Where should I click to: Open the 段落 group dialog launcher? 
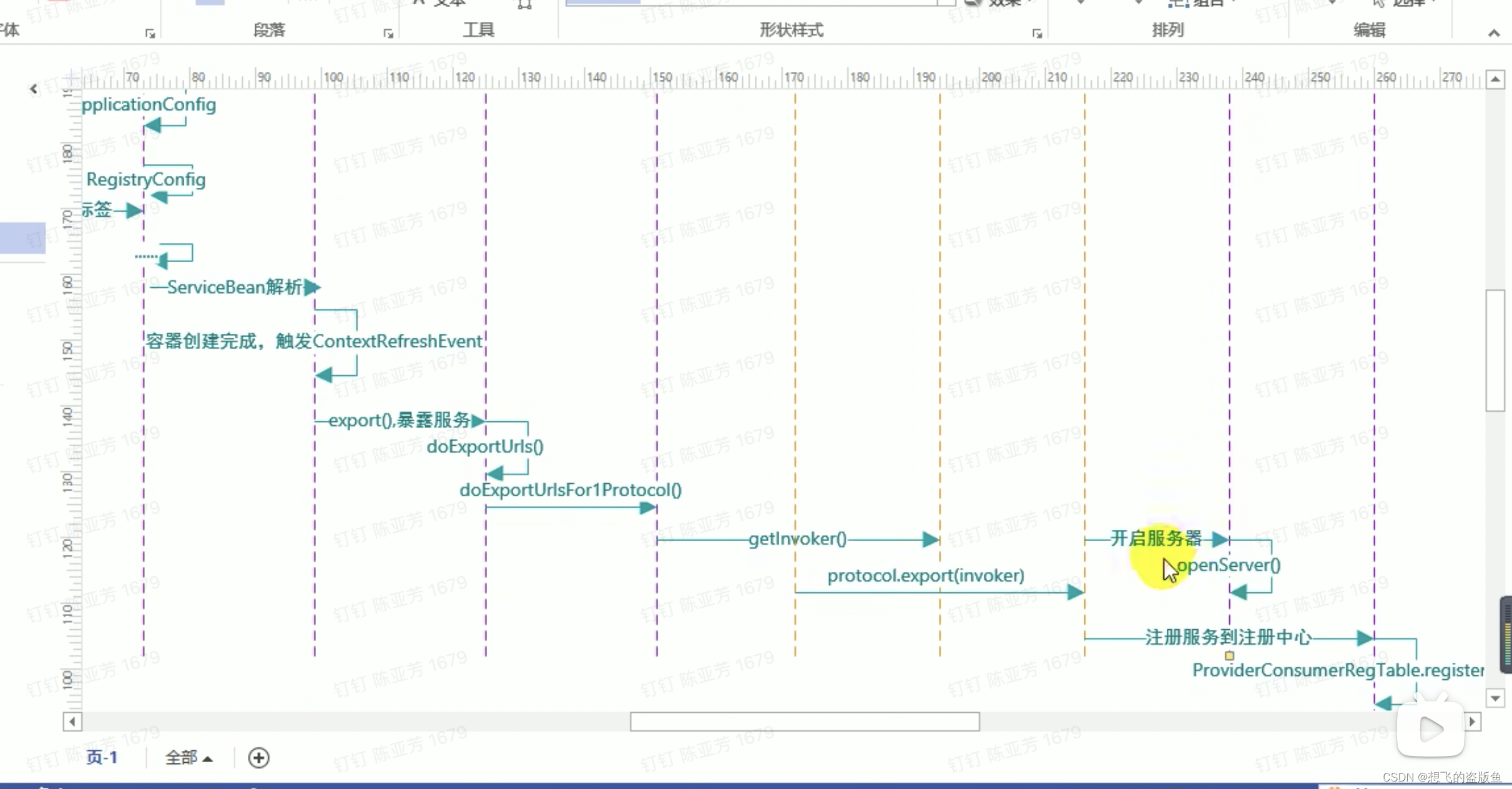[x=388, y=34]
